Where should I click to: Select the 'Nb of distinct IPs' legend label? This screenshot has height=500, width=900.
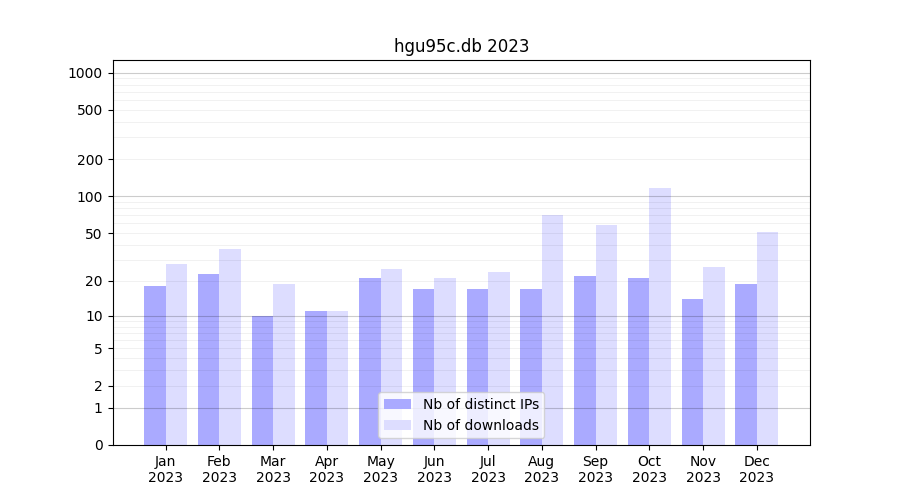tap(480, 404)
